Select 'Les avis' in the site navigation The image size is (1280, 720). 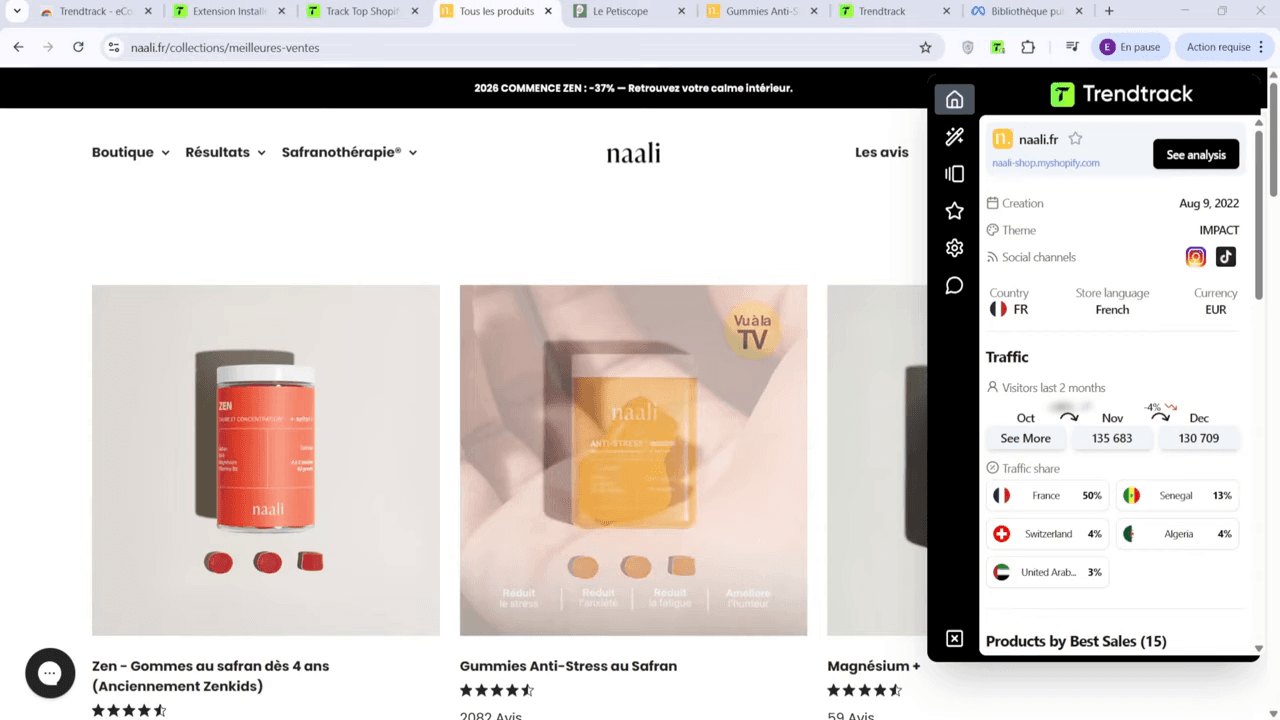(881, 152)
